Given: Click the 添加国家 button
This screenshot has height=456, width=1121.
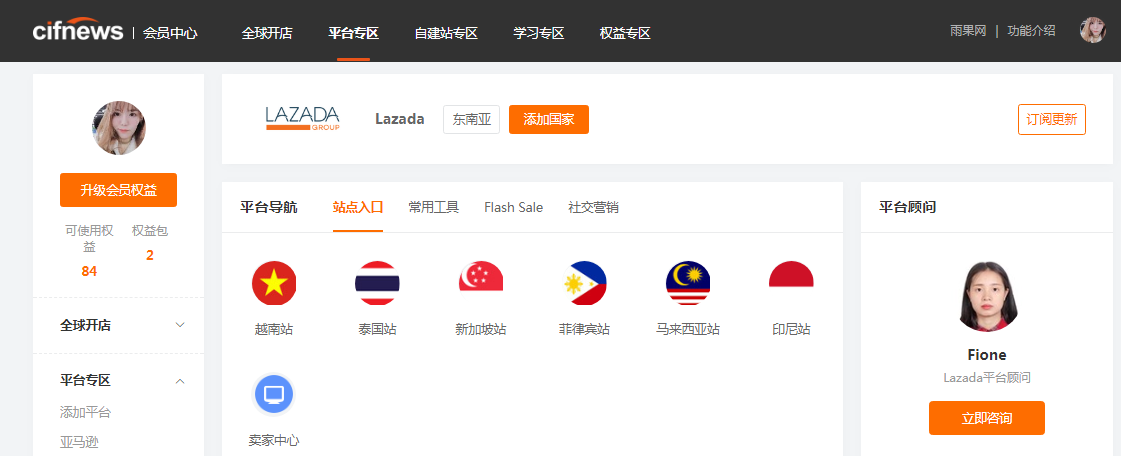Looking at the screenshot, I should 549,119.
